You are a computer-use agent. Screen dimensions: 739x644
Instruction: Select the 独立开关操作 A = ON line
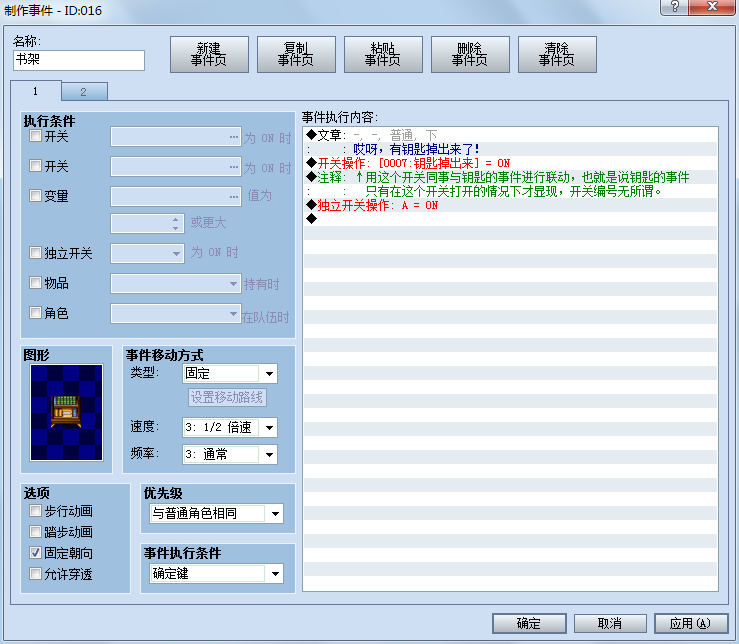click(x=511, y=205)
